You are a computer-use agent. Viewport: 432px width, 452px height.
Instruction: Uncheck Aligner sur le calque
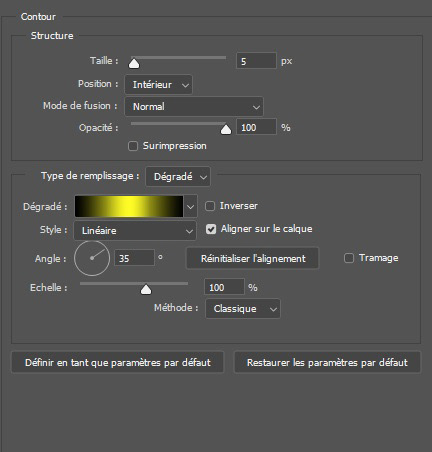point(211,229)
